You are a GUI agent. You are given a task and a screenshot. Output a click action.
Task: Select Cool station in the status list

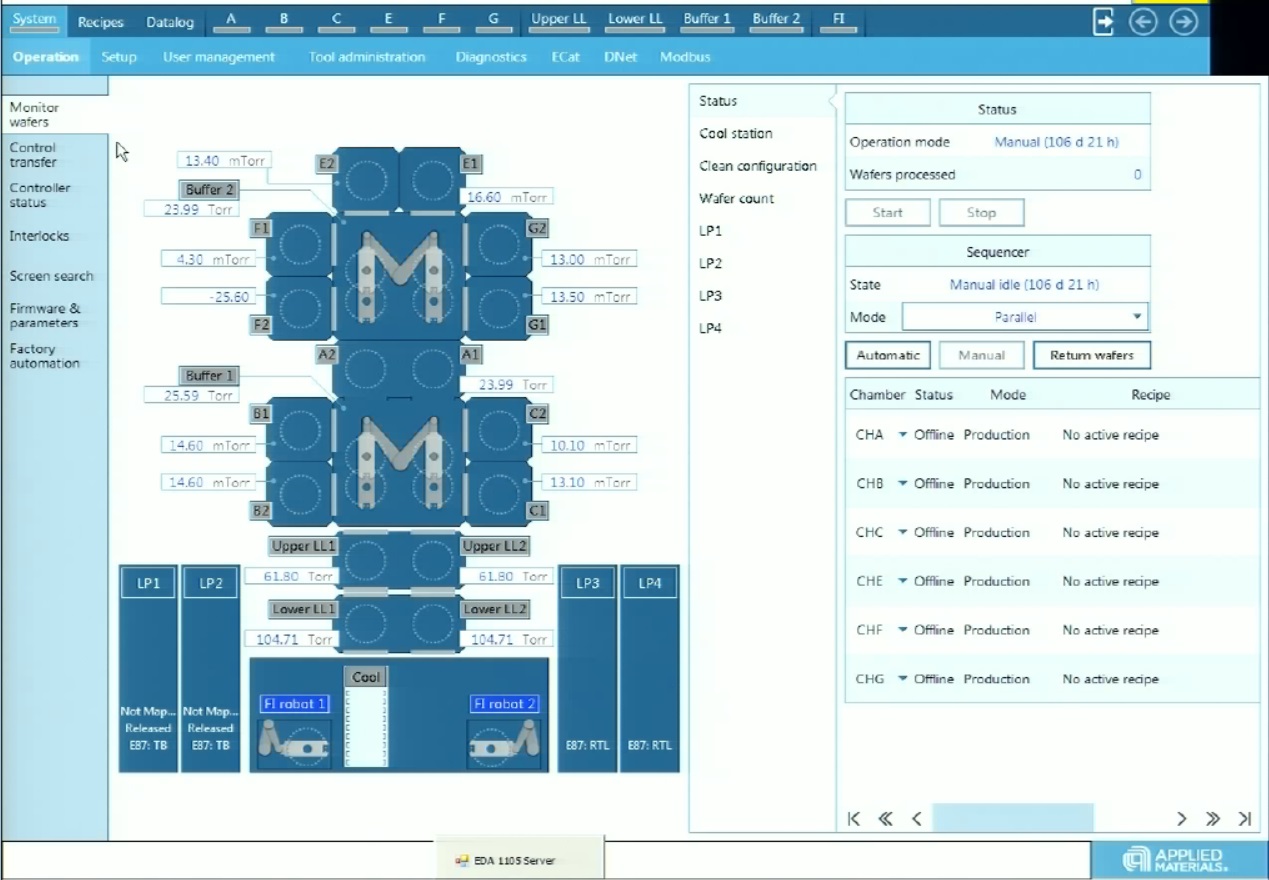[x=736, y=134]
